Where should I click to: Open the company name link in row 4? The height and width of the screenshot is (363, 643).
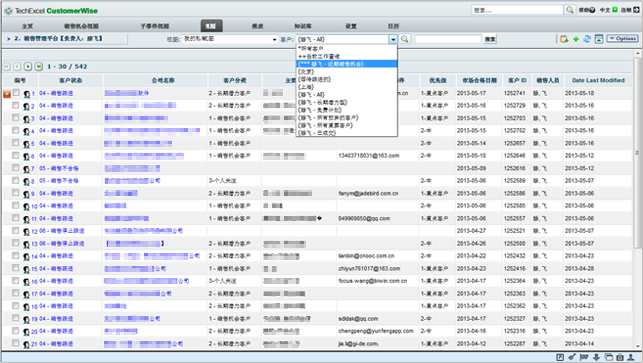click(x=152, y=130)
